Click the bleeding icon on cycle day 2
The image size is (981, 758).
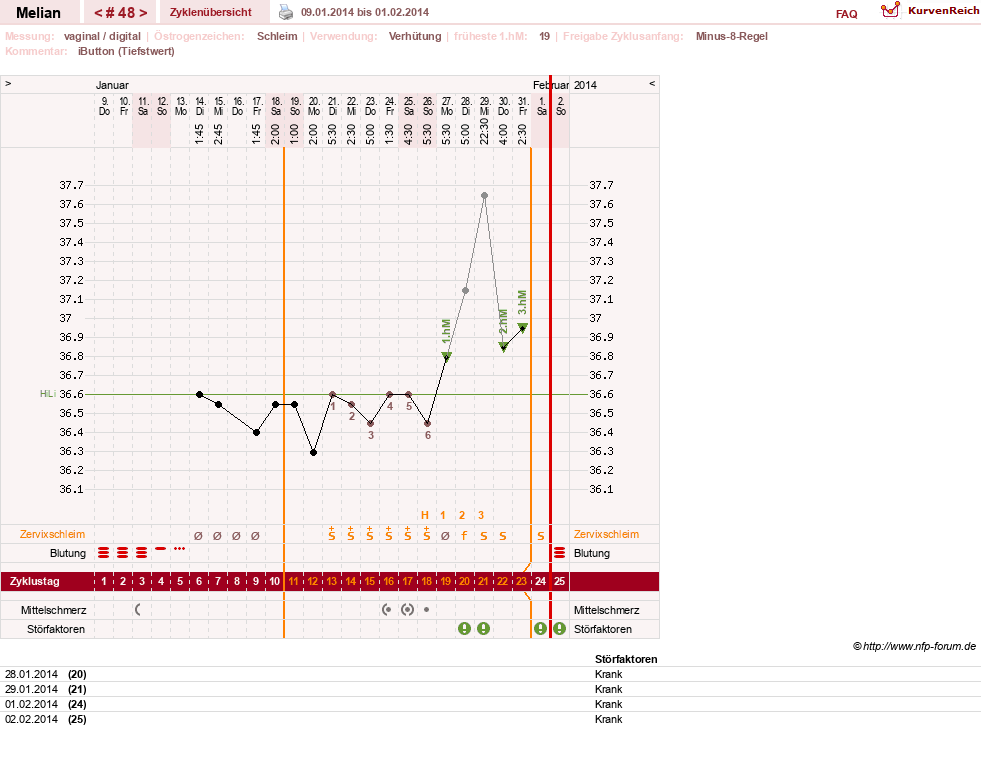[123, 552]
